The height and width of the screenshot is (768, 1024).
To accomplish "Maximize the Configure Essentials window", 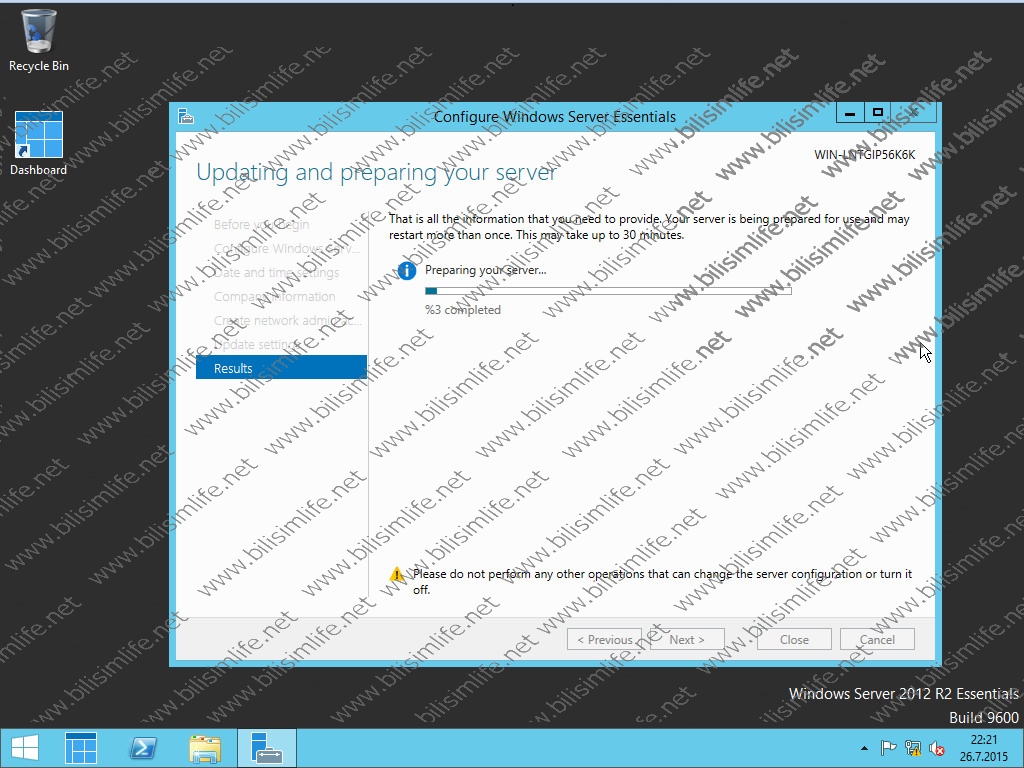I will click(878, 113).
